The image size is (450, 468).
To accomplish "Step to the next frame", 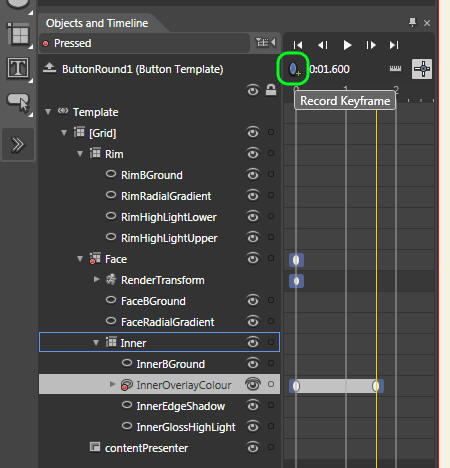I will [371, 45].
